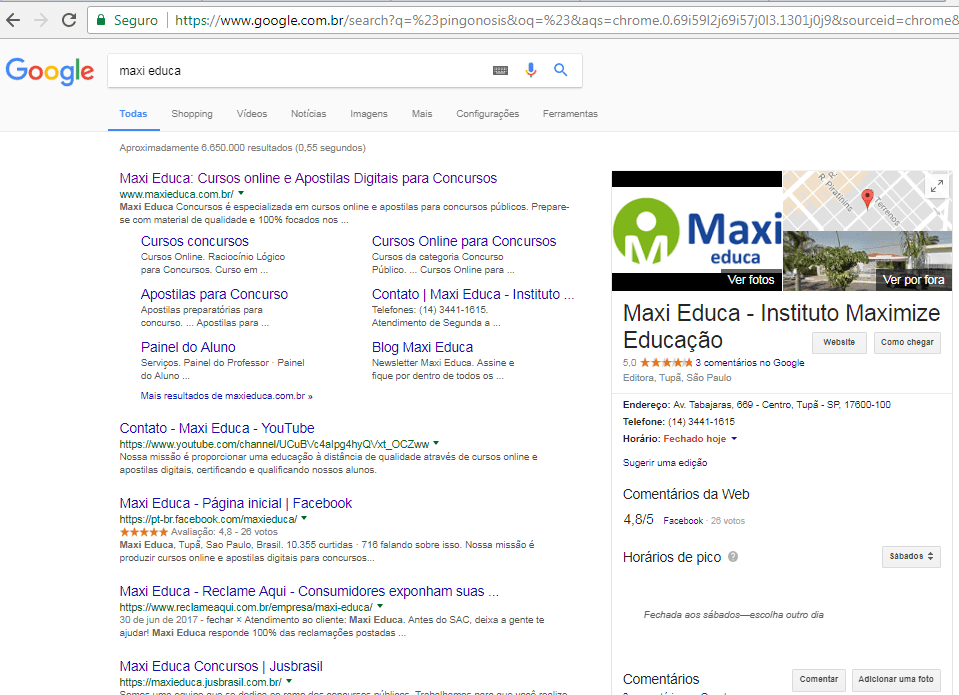Expand the arrow next to www.maxieduca.com.br/
Image resolution: width=959 pixels, height=695 pixels.
pyautogui.click(x=241, y=193)
